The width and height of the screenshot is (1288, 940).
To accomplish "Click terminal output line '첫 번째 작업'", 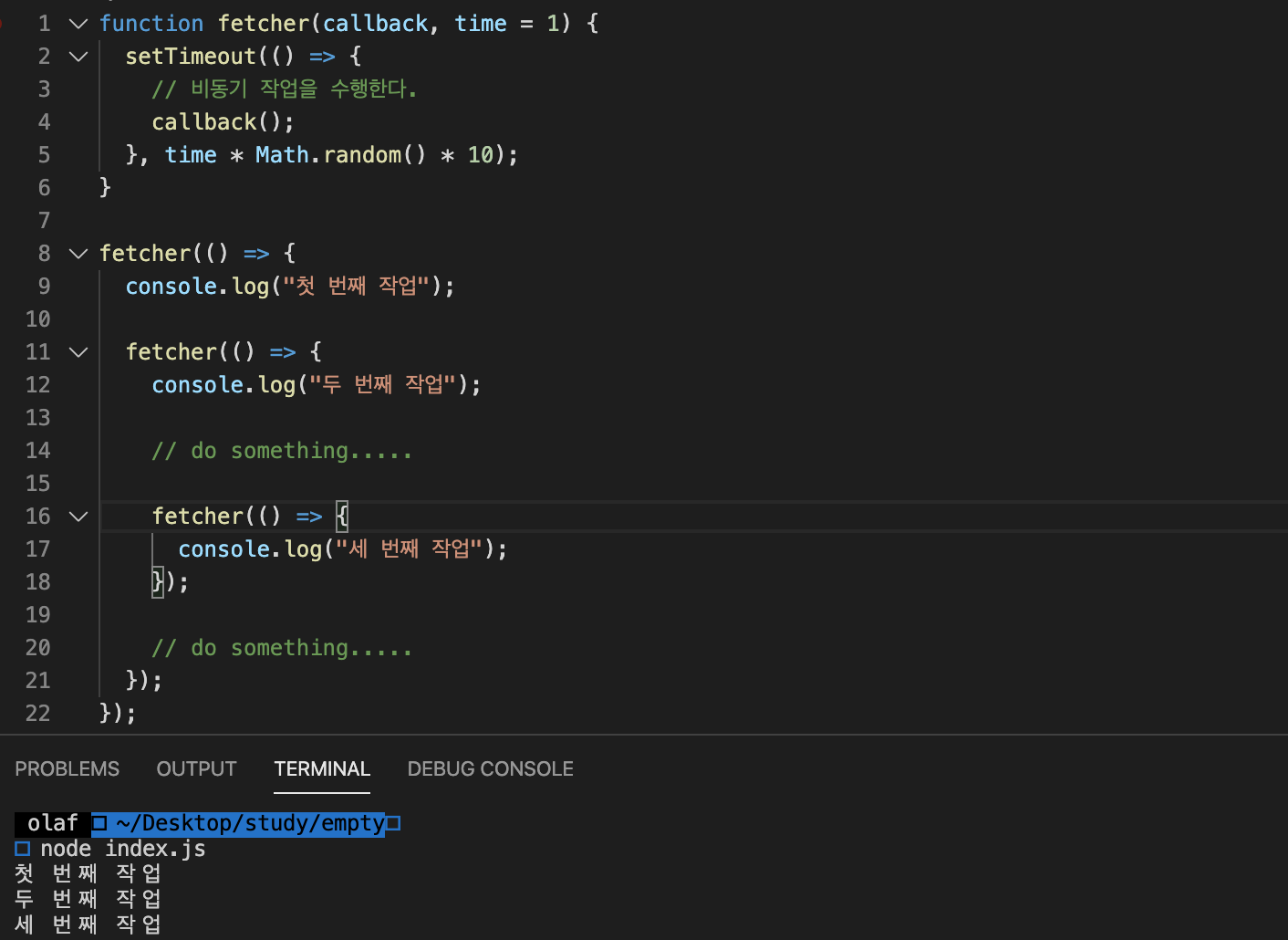I will (x=88, y=874).
